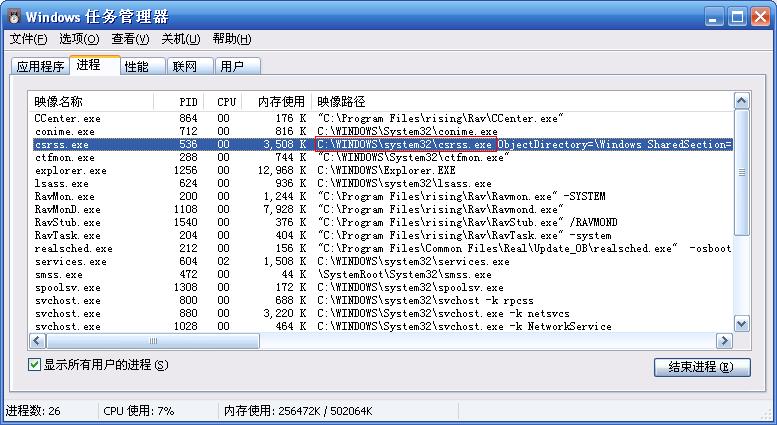Select the RavMonD.exe process
Viewport: 777px width, 425px height.
[x=381, y=209]
